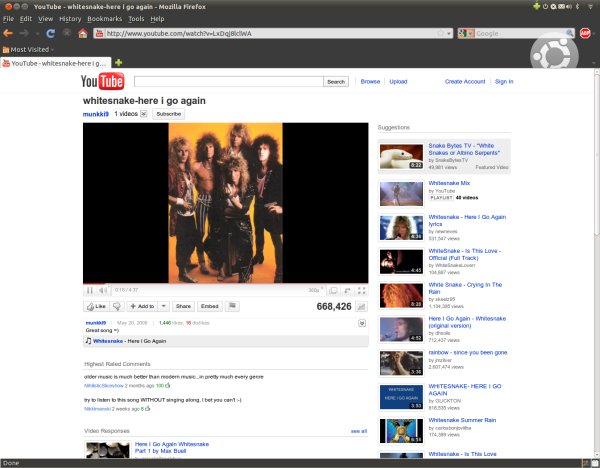Bookmark this page with the star icon
This screenshot has width=600, height=468.
coord(440,34)
